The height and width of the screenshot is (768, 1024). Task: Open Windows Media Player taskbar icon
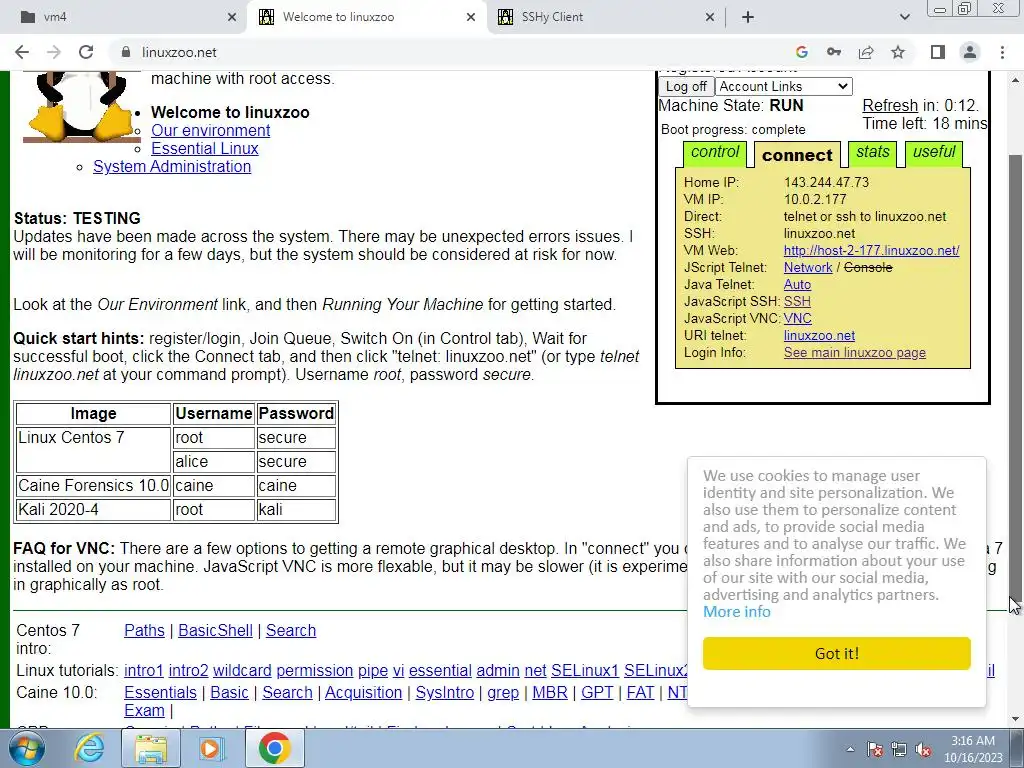click(210, 748)
